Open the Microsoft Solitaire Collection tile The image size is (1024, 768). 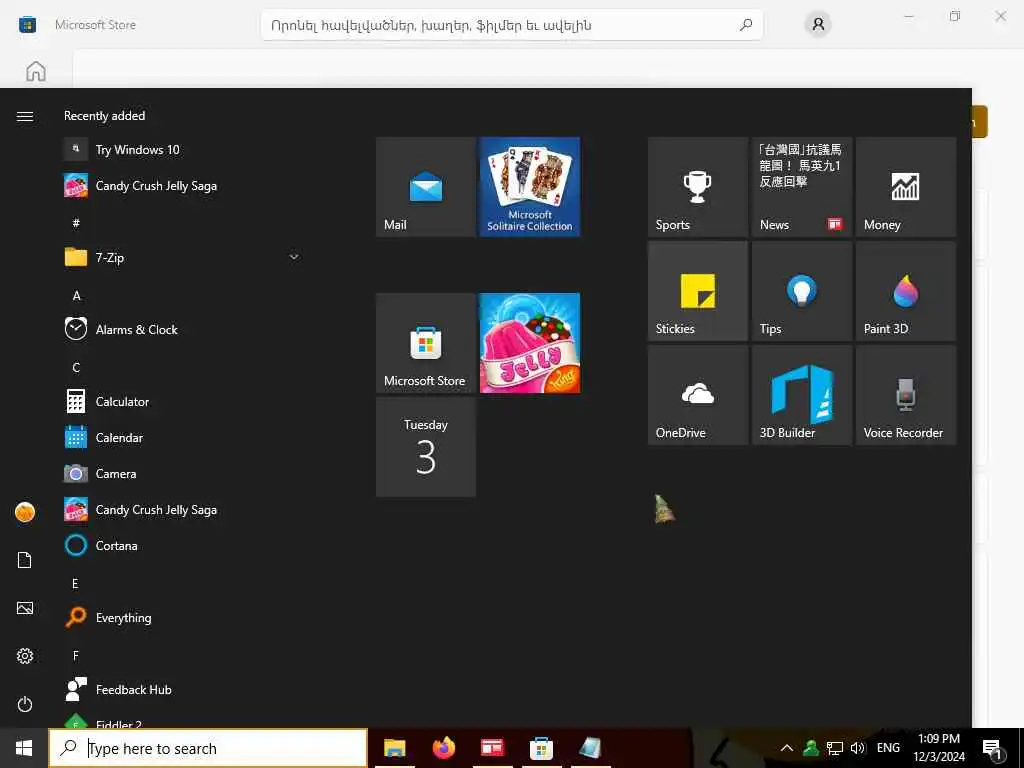tap(530, 187)
